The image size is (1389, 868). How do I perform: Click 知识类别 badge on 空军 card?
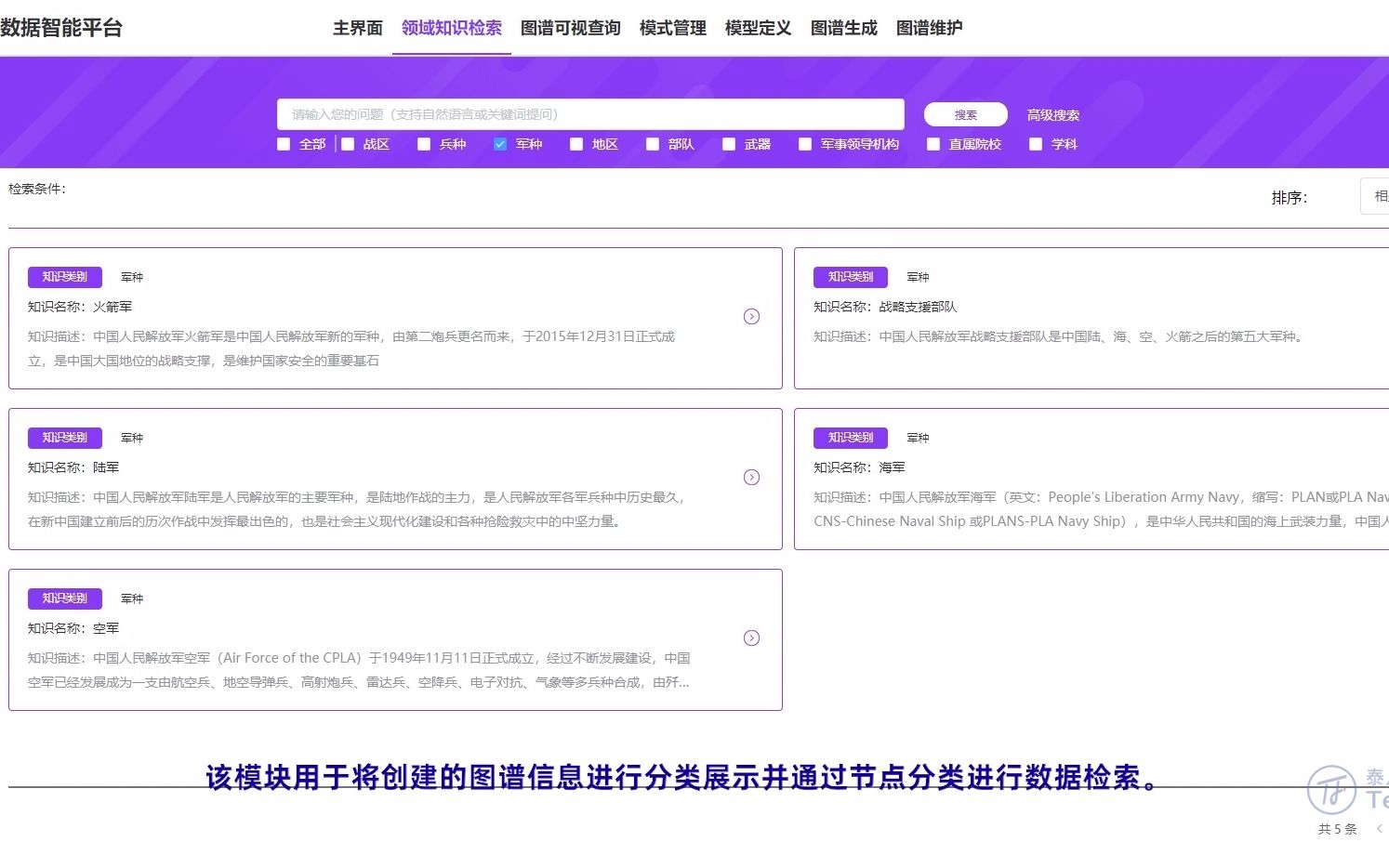point(65,598)
